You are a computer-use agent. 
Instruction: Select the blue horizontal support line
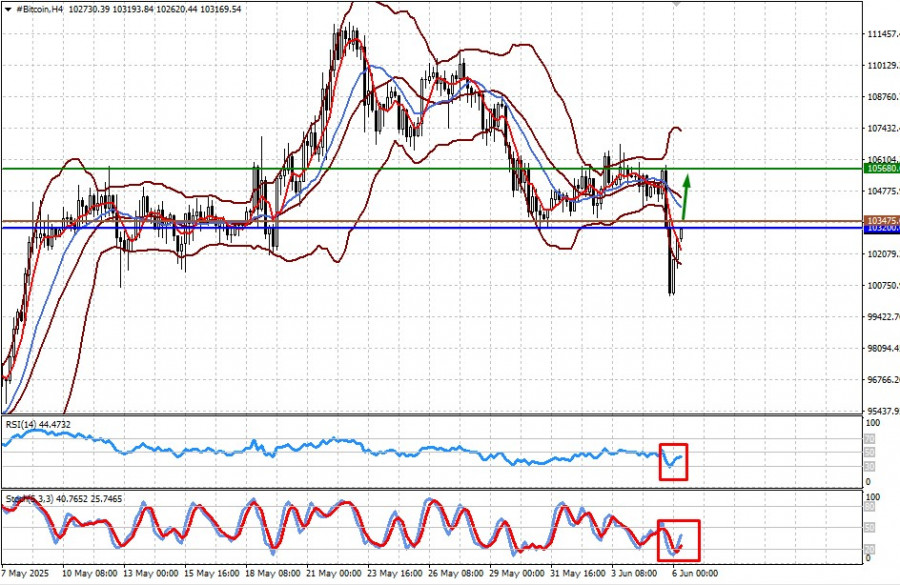tap(432, 228)
